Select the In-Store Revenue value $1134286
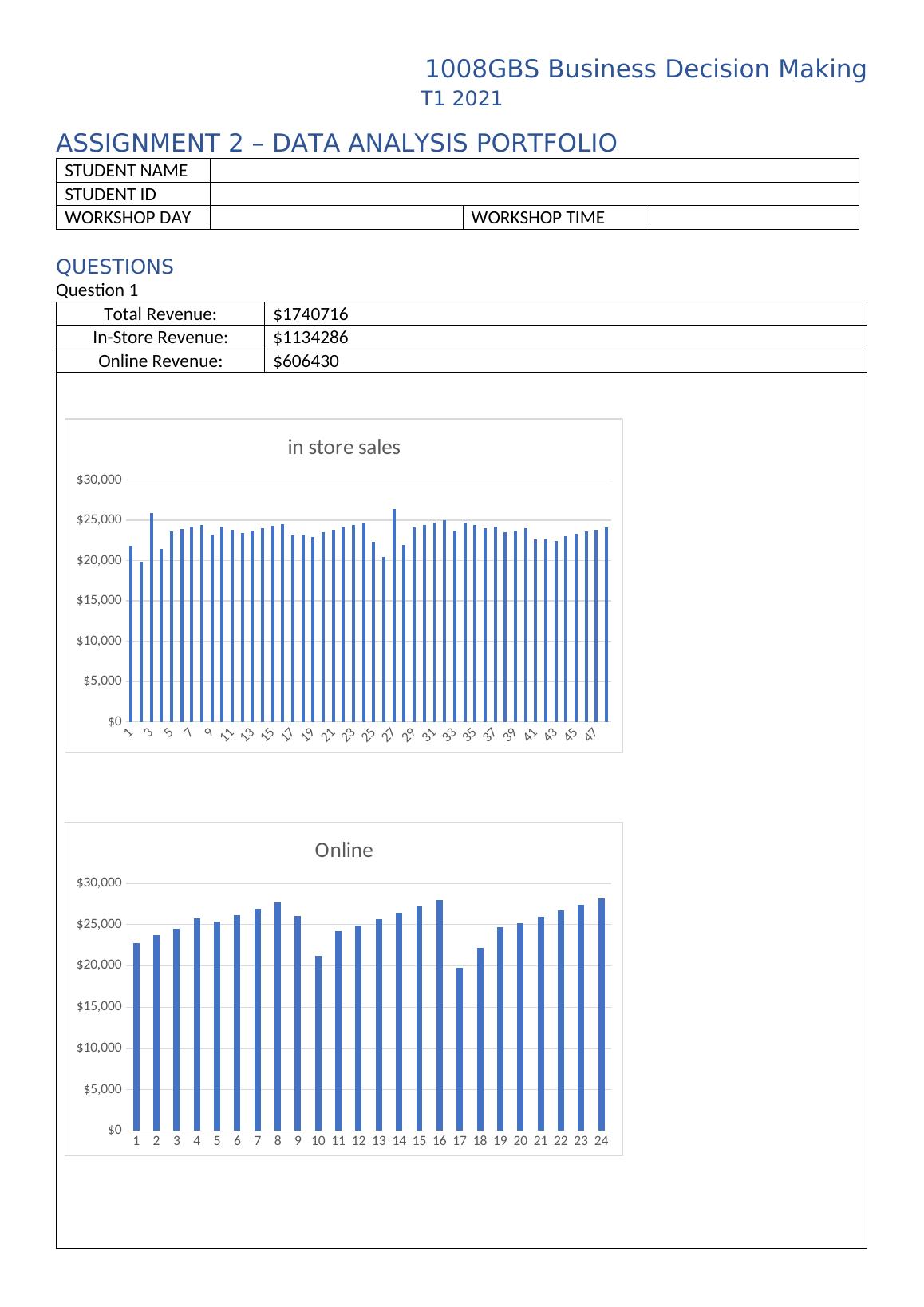 (310, 338)
